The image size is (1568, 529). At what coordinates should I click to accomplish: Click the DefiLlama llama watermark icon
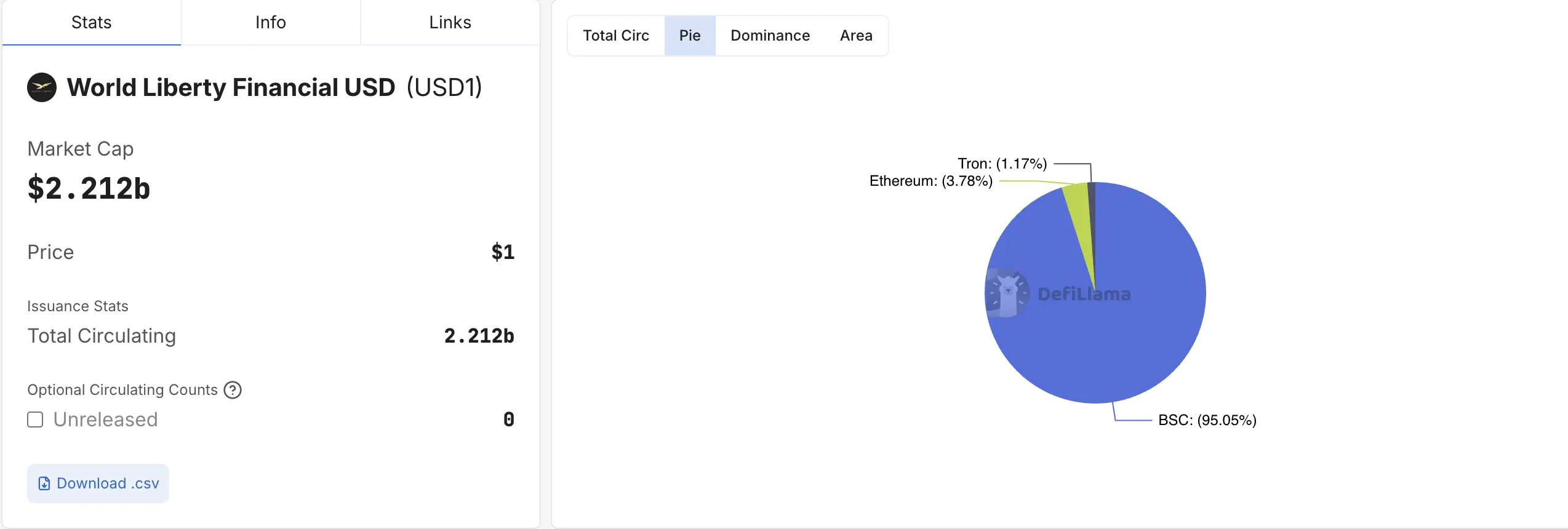point(1007,293)
